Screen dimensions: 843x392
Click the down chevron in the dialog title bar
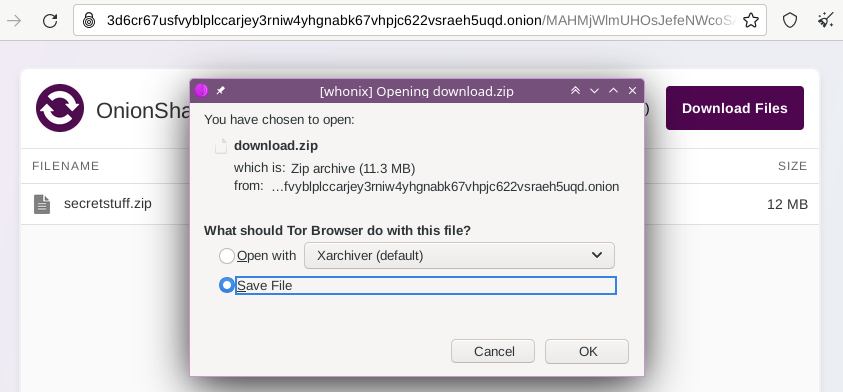[x=594, y=91]
